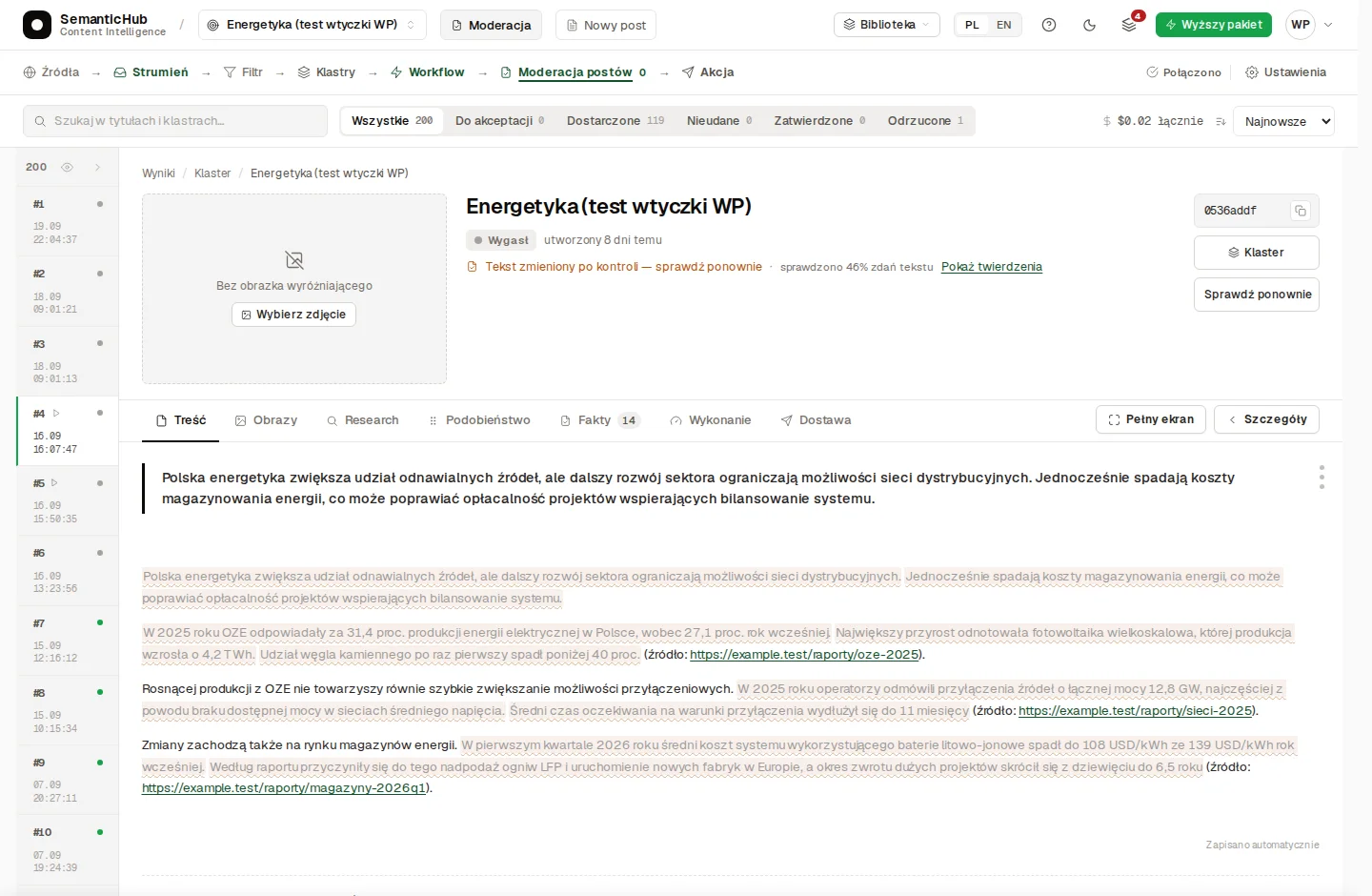Click the Moderacja button
This screenshot has height=896, width=1372.
pos(491,25)
